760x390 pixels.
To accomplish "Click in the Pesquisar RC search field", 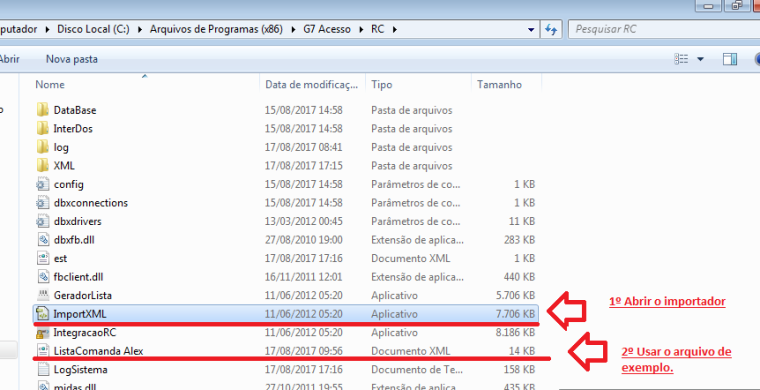I will click(664, 29).
